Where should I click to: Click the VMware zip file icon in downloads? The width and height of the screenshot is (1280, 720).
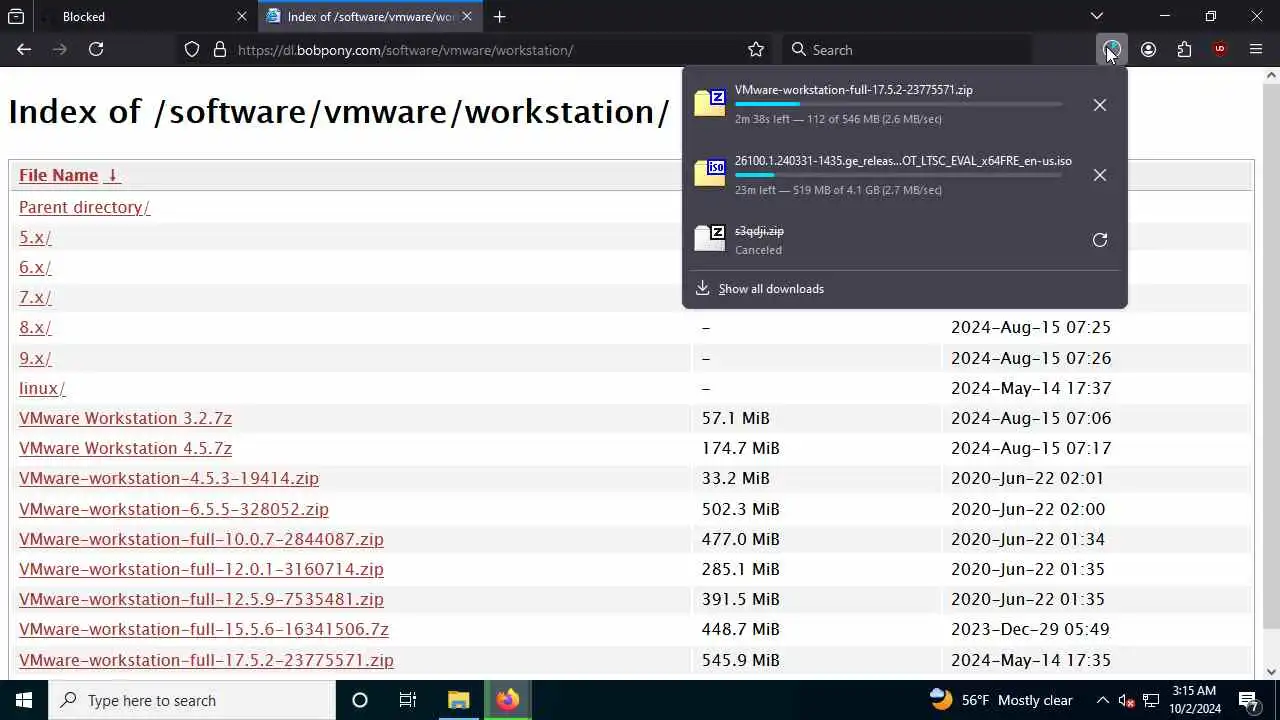(x=710, y=103)
